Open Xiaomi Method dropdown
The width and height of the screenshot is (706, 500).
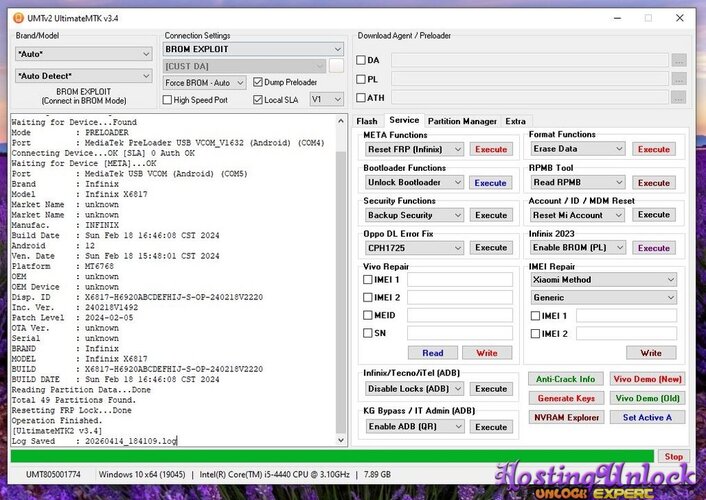(x=603, y=280)
